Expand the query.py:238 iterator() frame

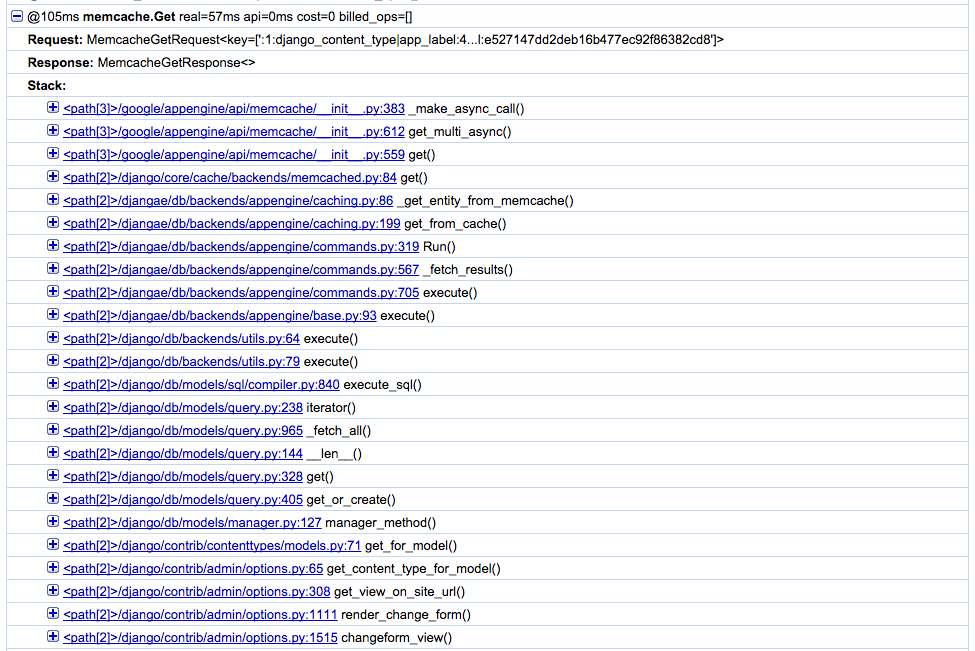(53, 407)
